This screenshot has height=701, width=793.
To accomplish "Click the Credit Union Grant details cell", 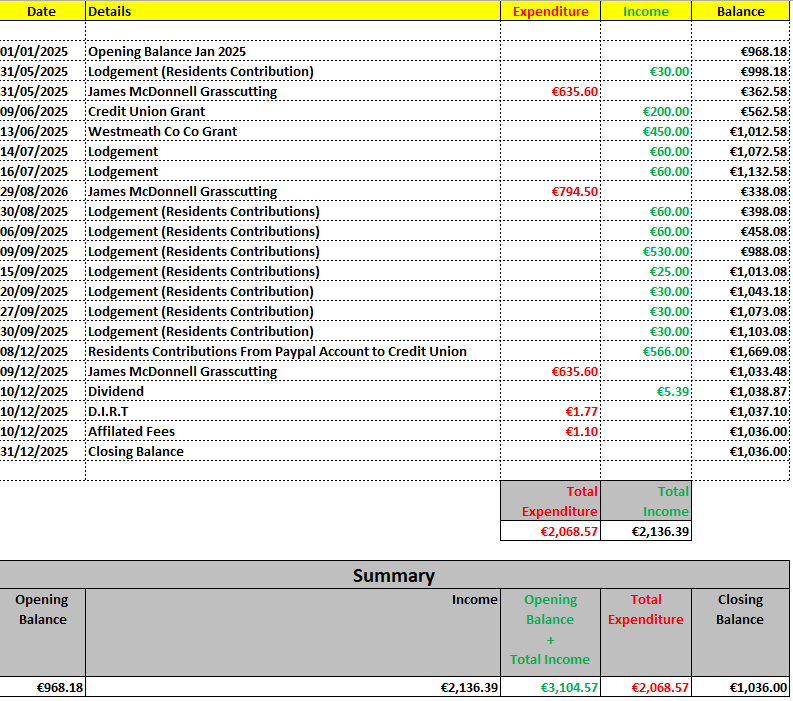I will (x=147, y=111).
